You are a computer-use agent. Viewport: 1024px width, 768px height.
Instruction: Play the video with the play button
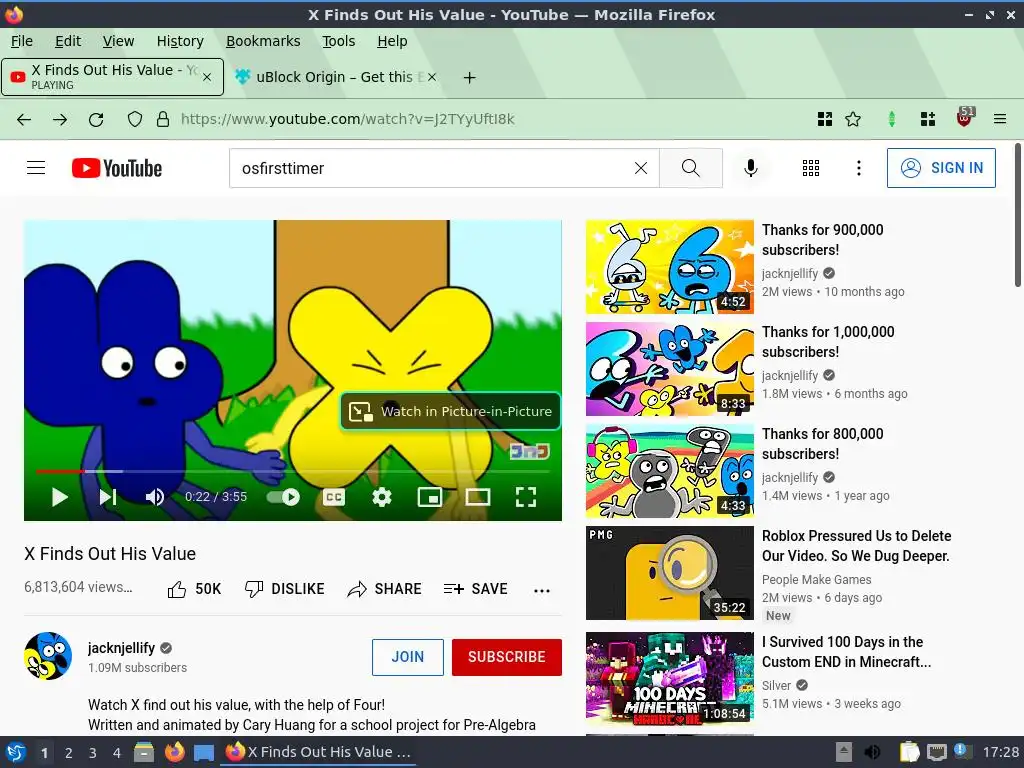click(x=59, y=497)
